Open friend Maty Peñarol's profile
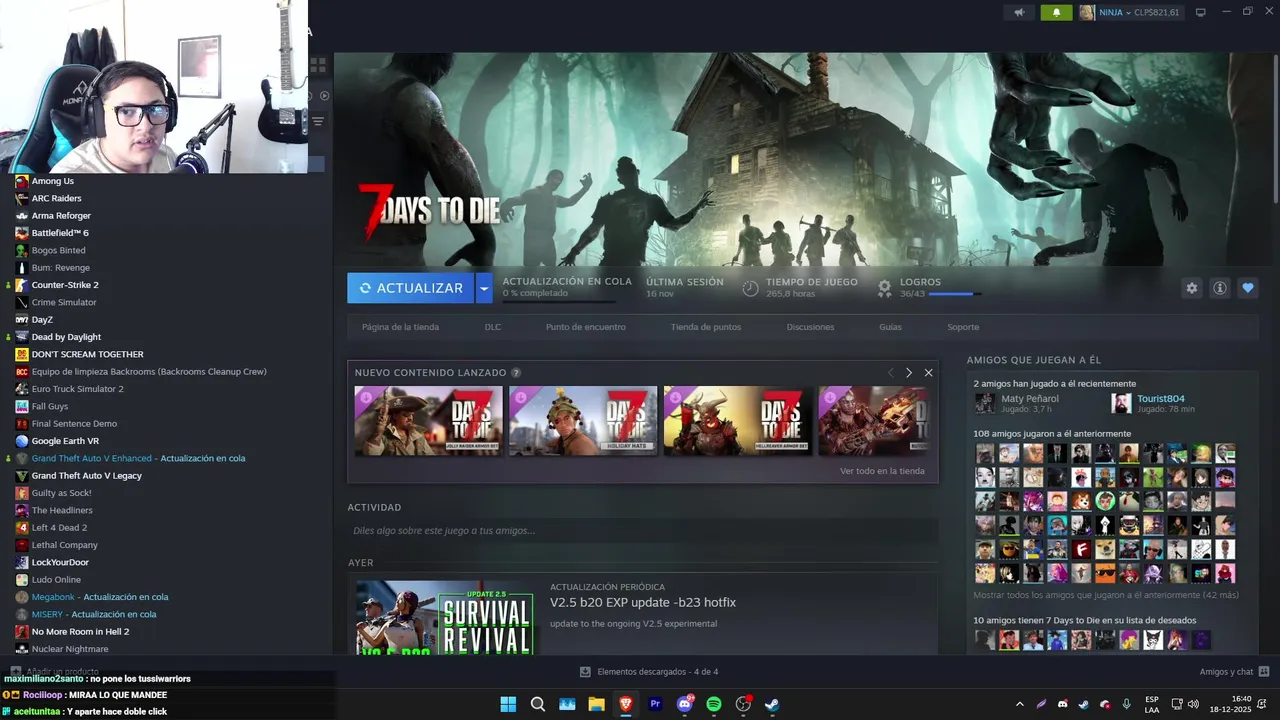The image size is (1280, 720). click(1030, 398)
